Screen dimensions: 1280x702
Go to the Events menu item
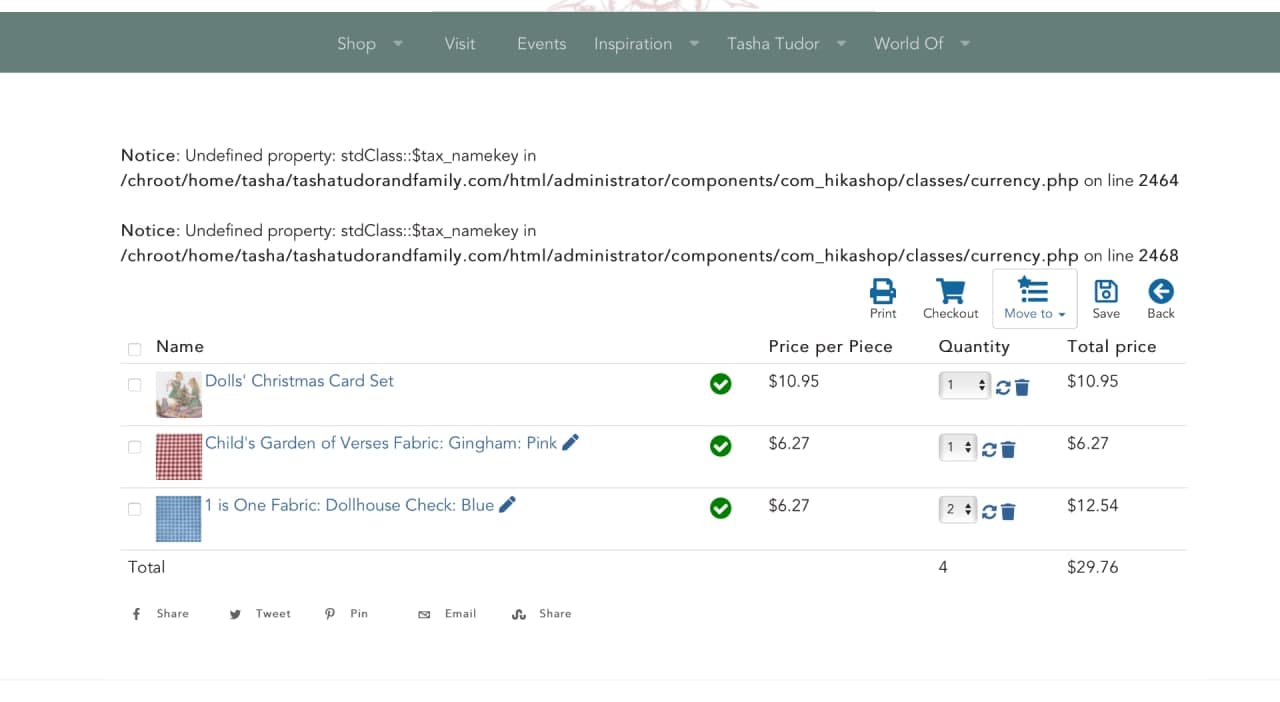coord(541,43)
